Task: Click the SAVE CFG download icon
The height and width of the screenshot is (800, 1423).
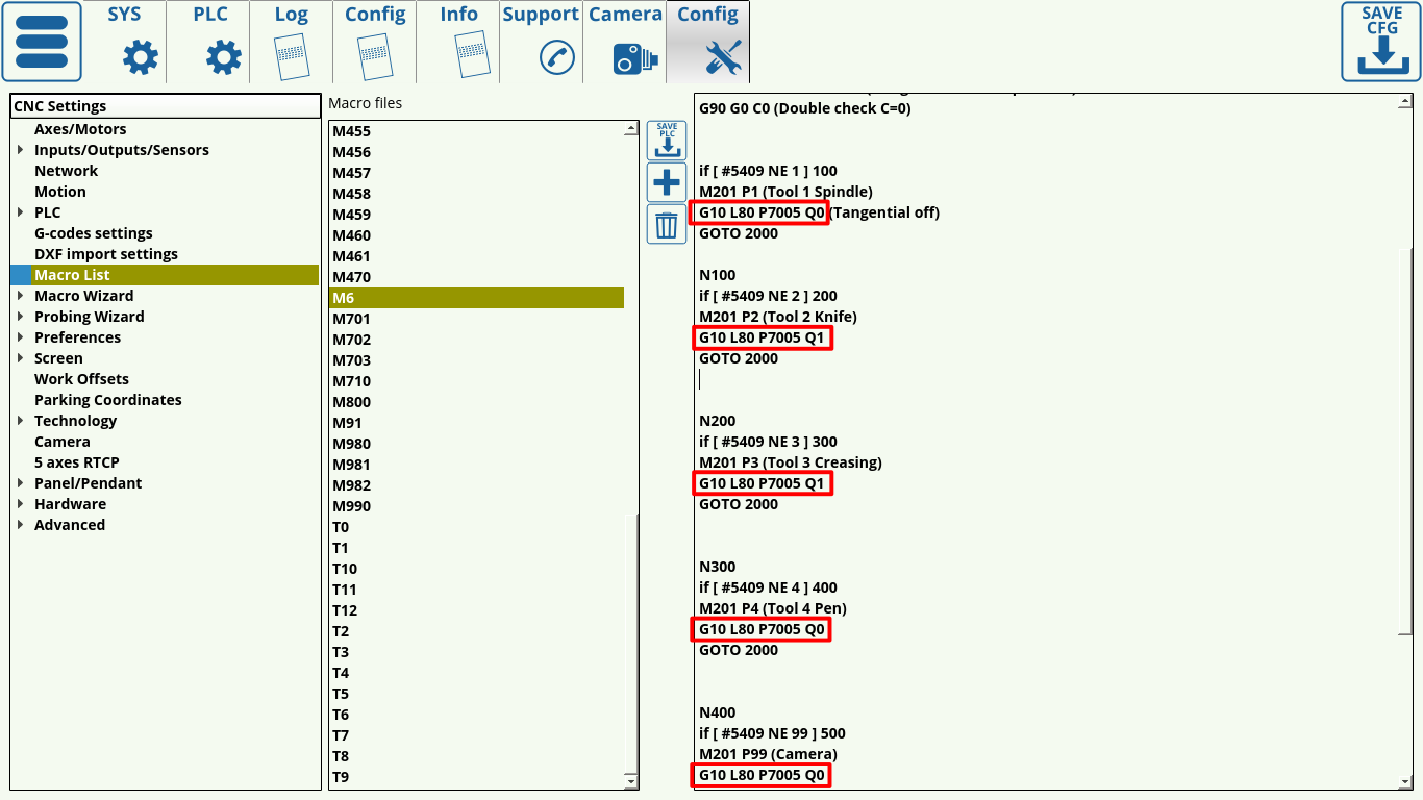Action: [1381, 41]
